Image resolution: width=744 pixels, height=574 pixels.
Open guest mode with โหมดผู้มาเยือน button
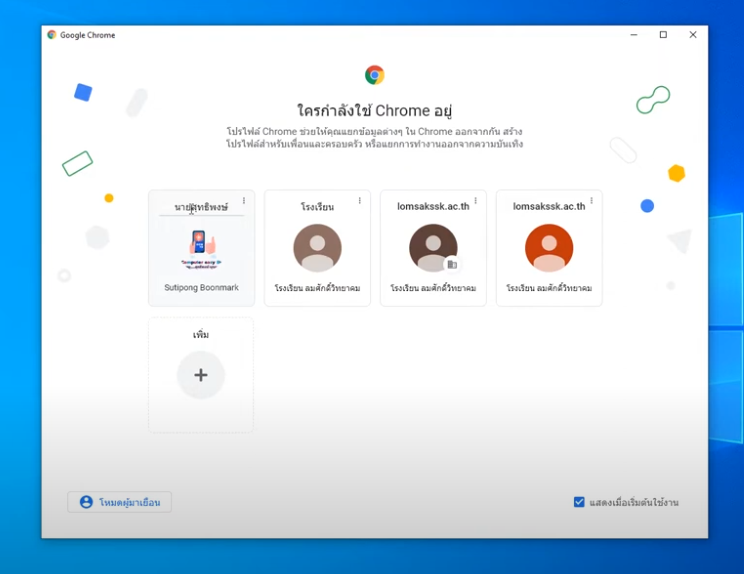coord(120,502)
